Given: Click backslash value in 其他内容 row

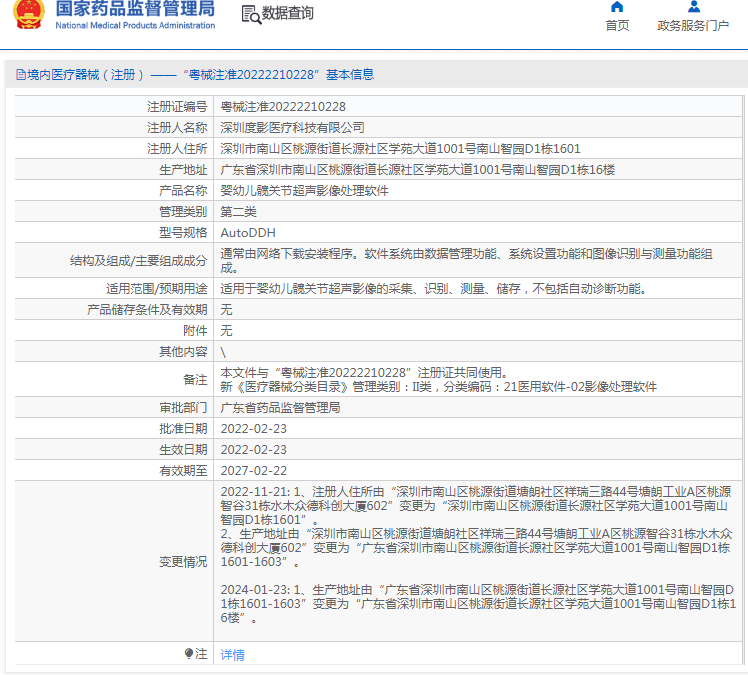Looking at the screenshot, I should pyautogui.click(x=223, y=352).
